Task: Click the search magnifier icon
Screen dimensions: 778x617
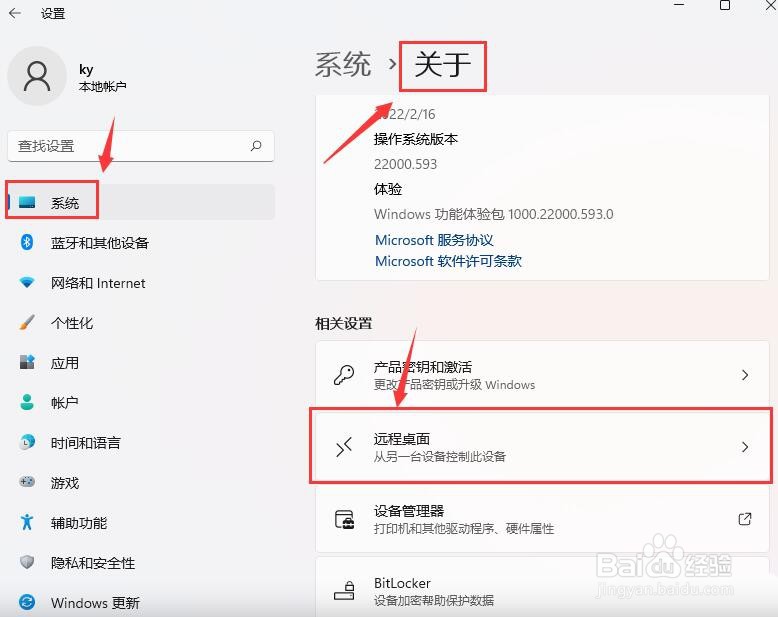Action: tap(256, 146)
